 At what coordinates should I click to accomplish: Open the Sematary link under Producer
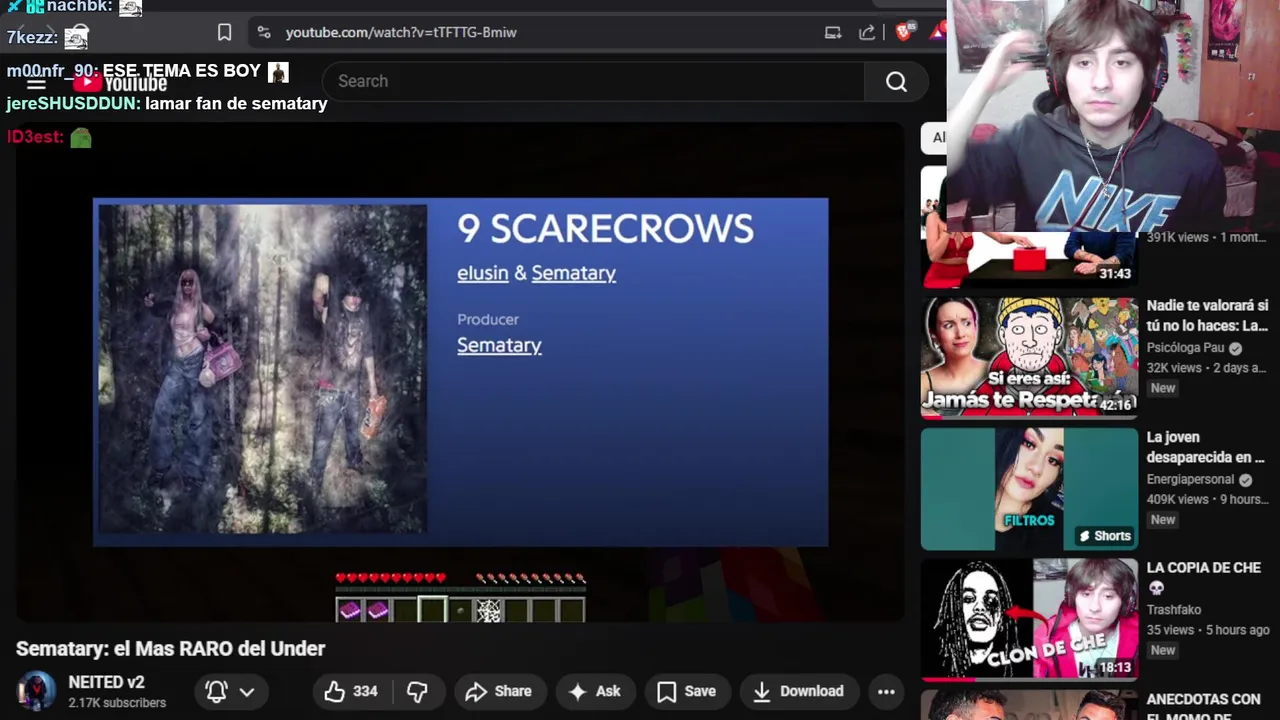click(499, 345)
